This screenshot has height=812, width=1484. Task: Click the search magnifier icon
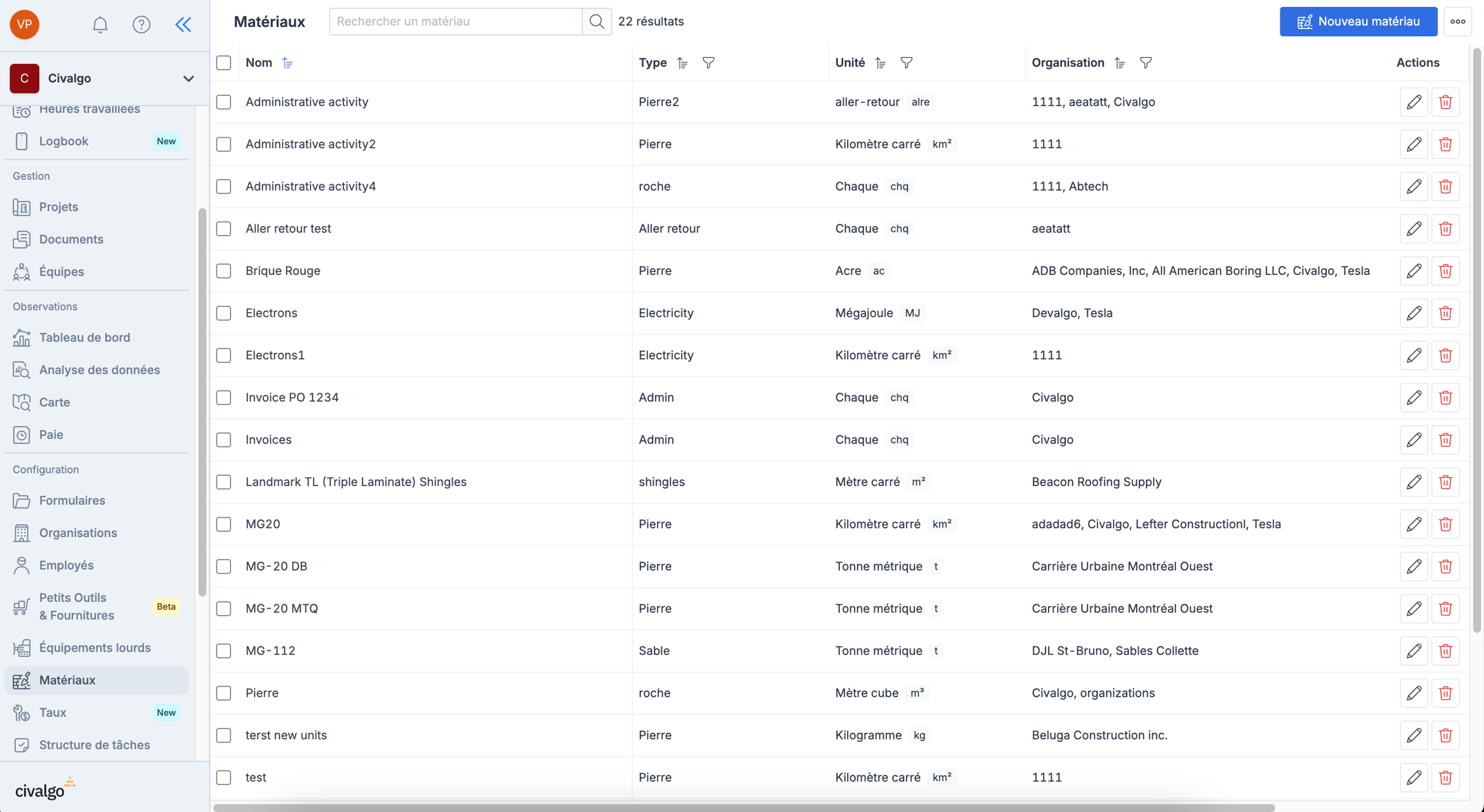(x=596, y=21)
